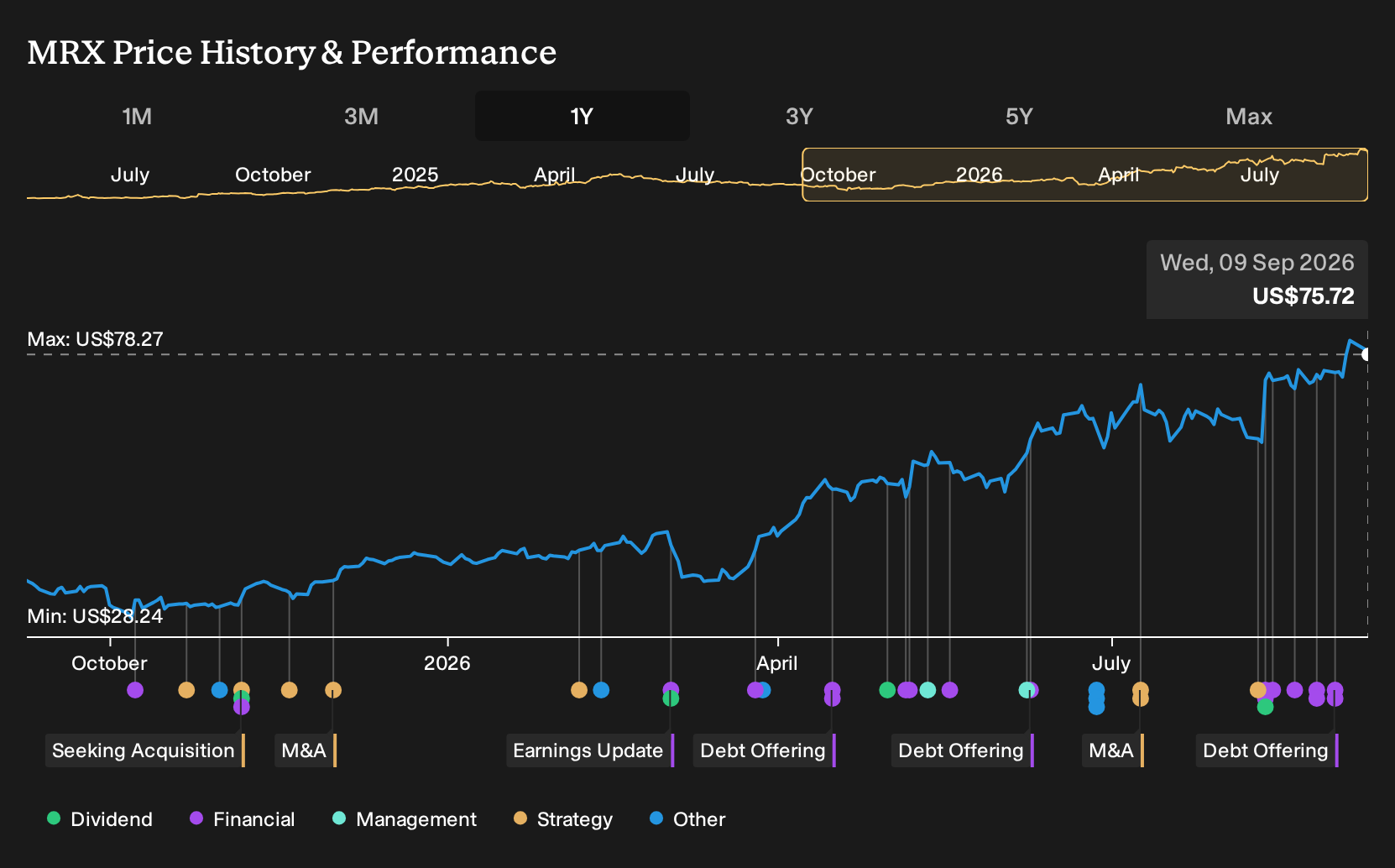Viewport: 1395px width, 868px height.
Task: Select the 1M time range tab
Action: pos(137,116)
